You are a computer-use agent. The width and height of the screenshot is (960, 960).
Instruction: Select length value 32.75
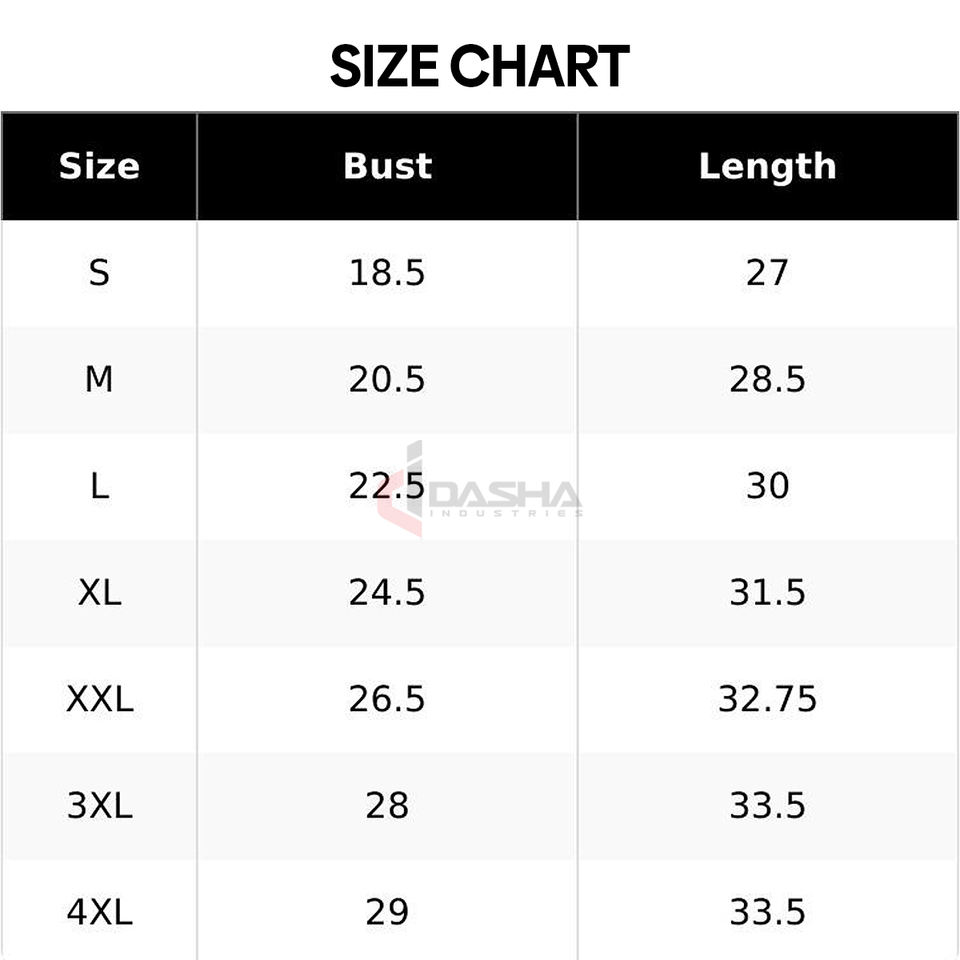[767, 699]
